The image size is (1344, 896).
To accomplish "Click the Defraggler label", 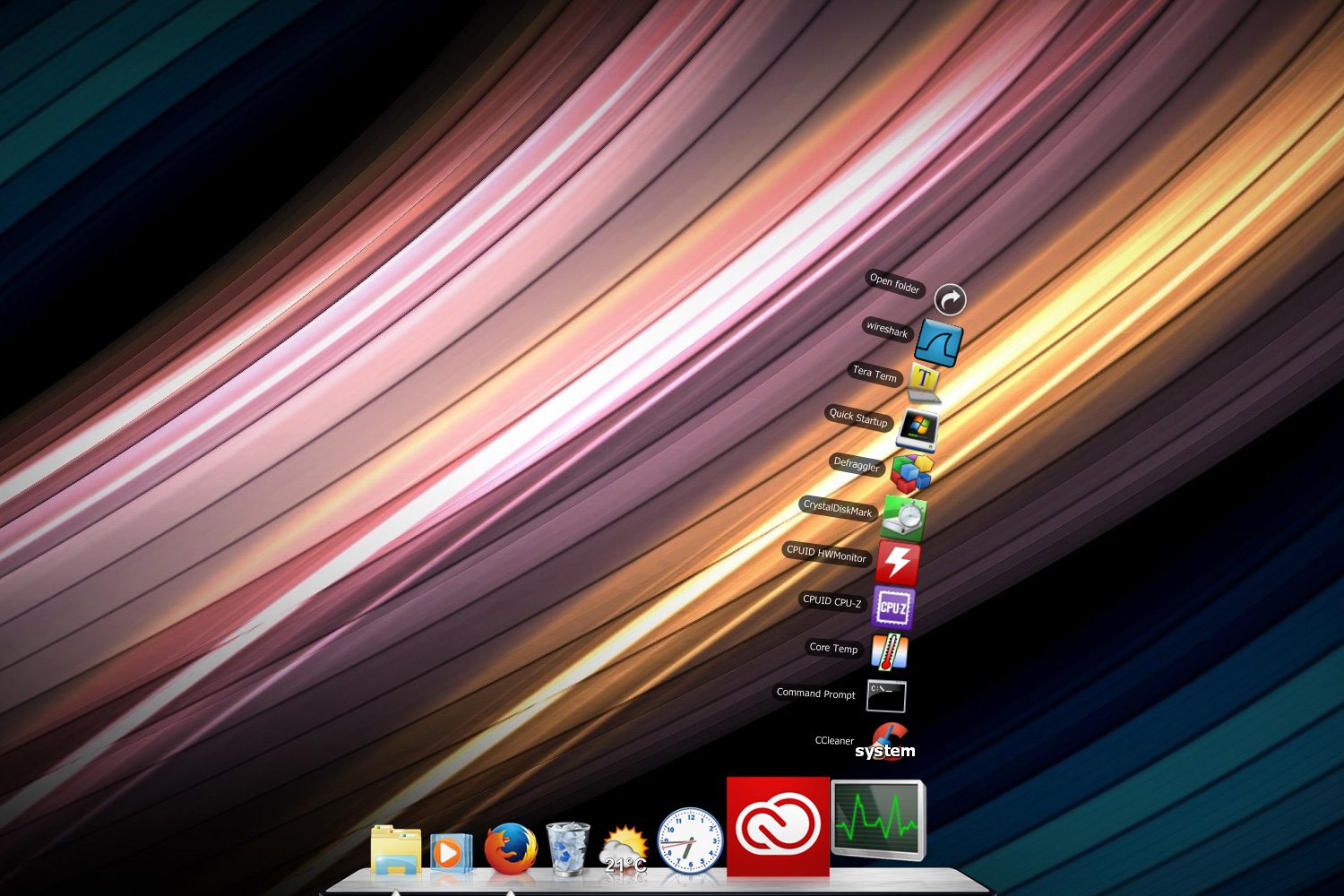I will click(x=857, y=464).
